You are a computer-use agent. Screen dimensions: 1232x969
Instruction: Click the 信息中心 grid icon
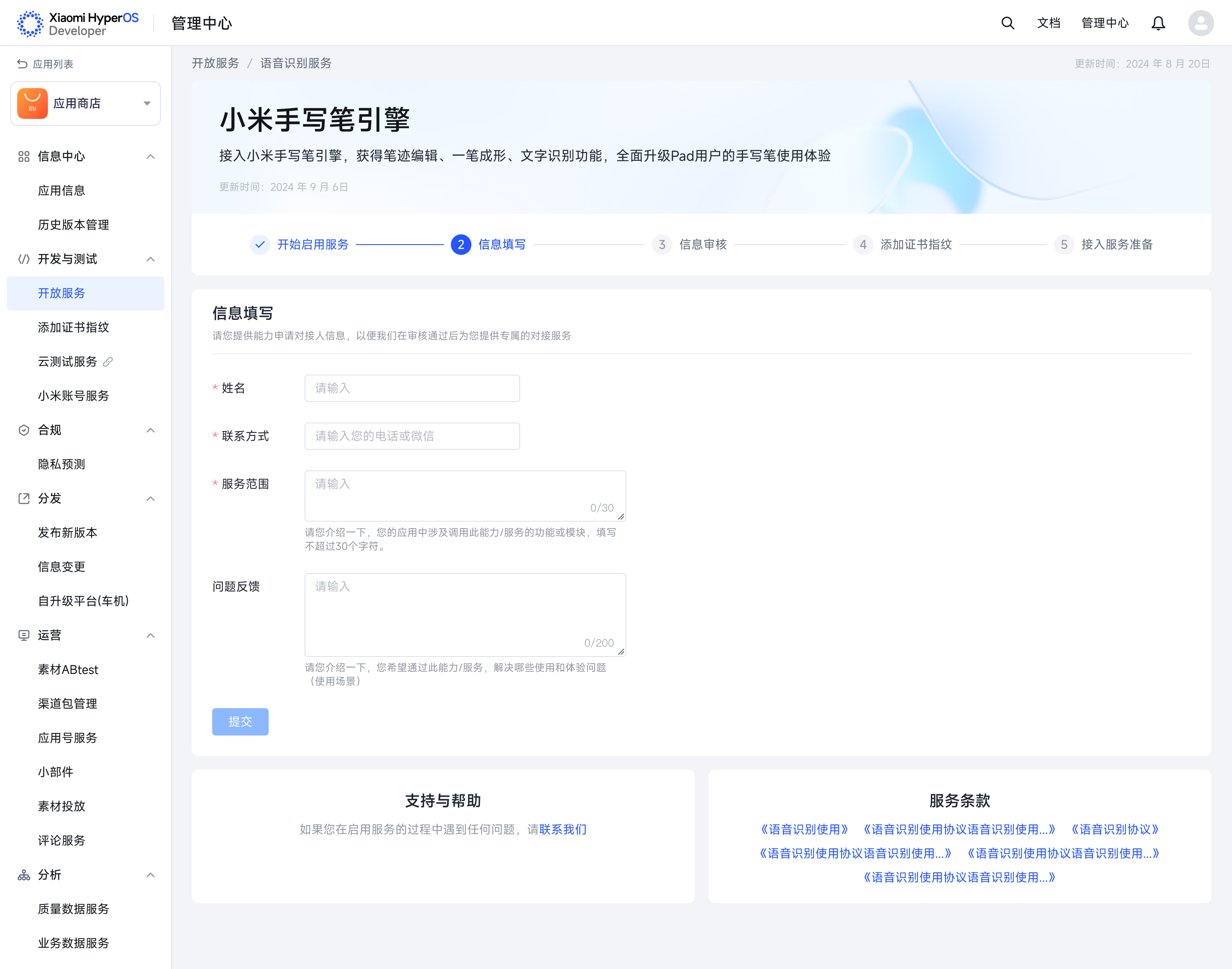point(24,157)
